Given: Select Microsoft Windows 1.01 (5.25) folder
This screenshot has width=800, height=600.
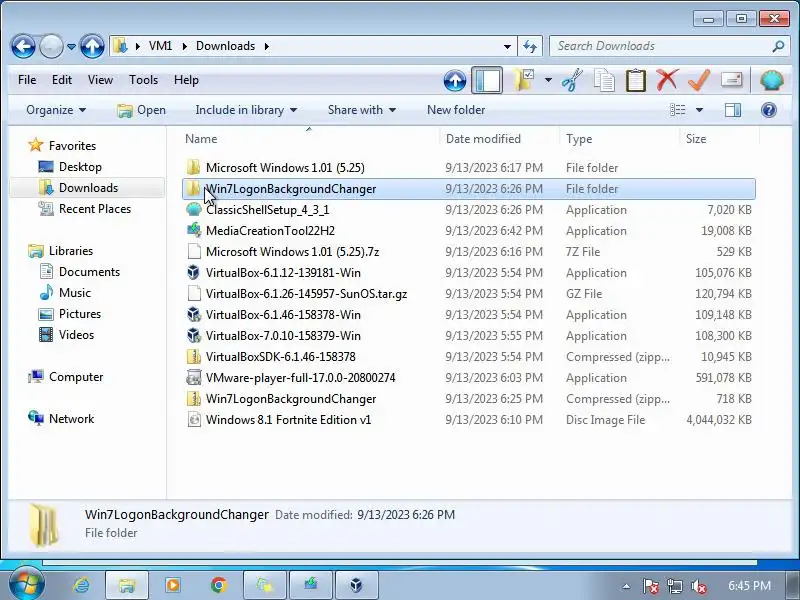Looking at the screenshot, I should pyautogui.click(x=468, y=168).
